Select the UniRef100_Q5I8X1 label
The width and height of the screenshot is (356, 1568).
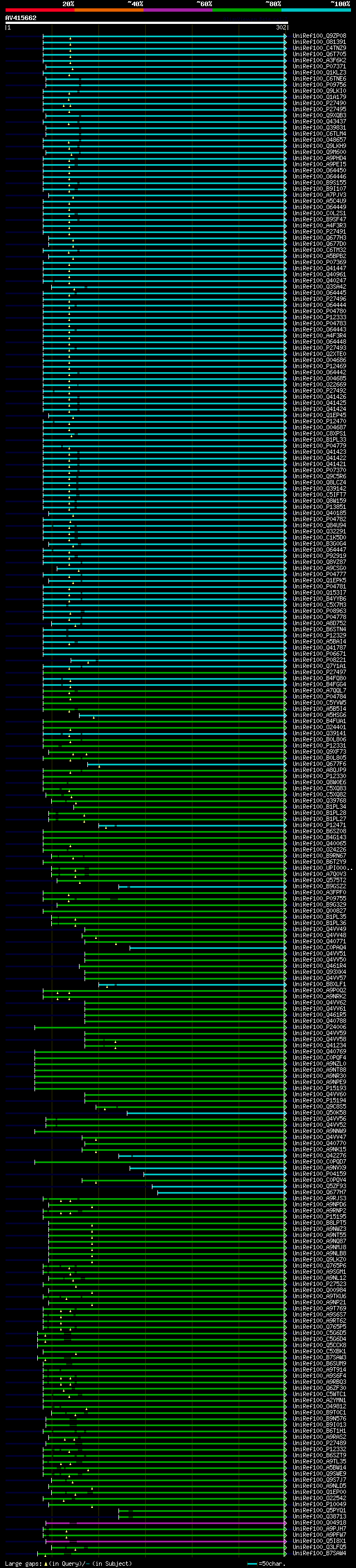319,1541
